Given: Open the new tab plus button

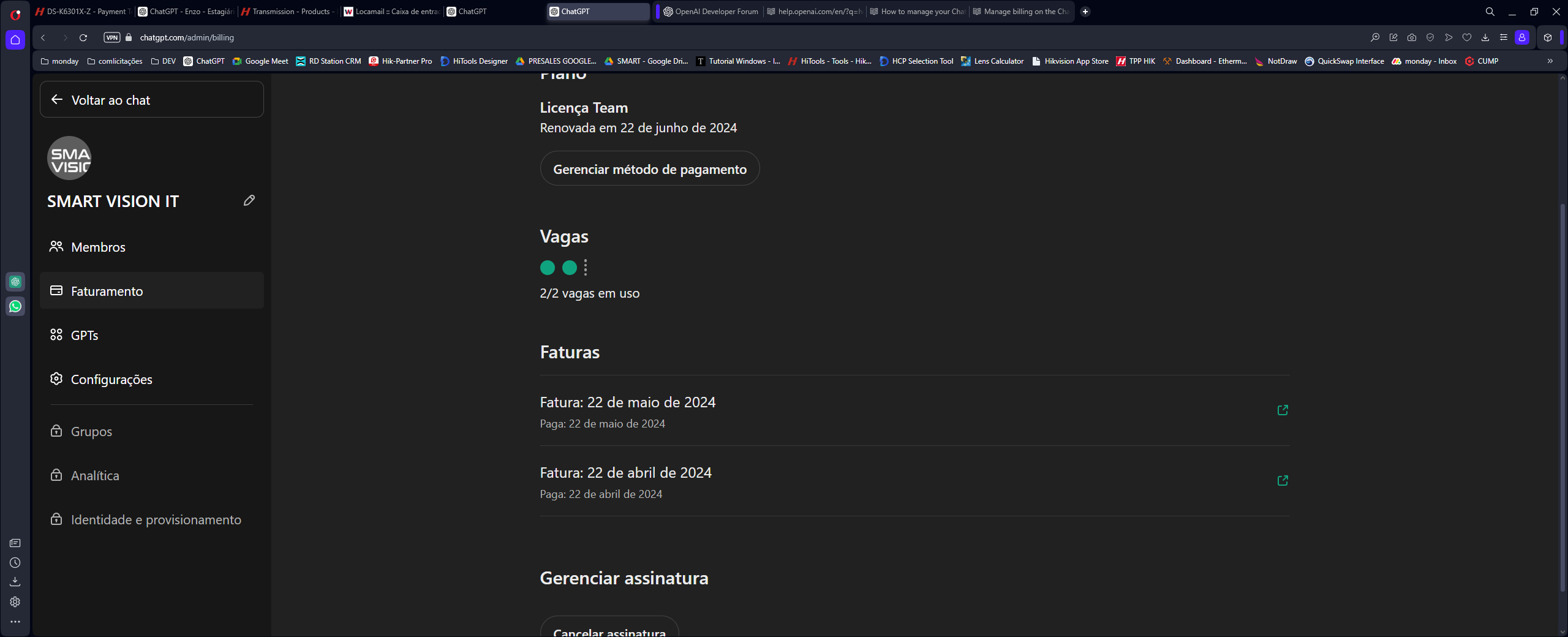Looking at the screenshot, I should pyautogui.click(x=1085, y=12).
